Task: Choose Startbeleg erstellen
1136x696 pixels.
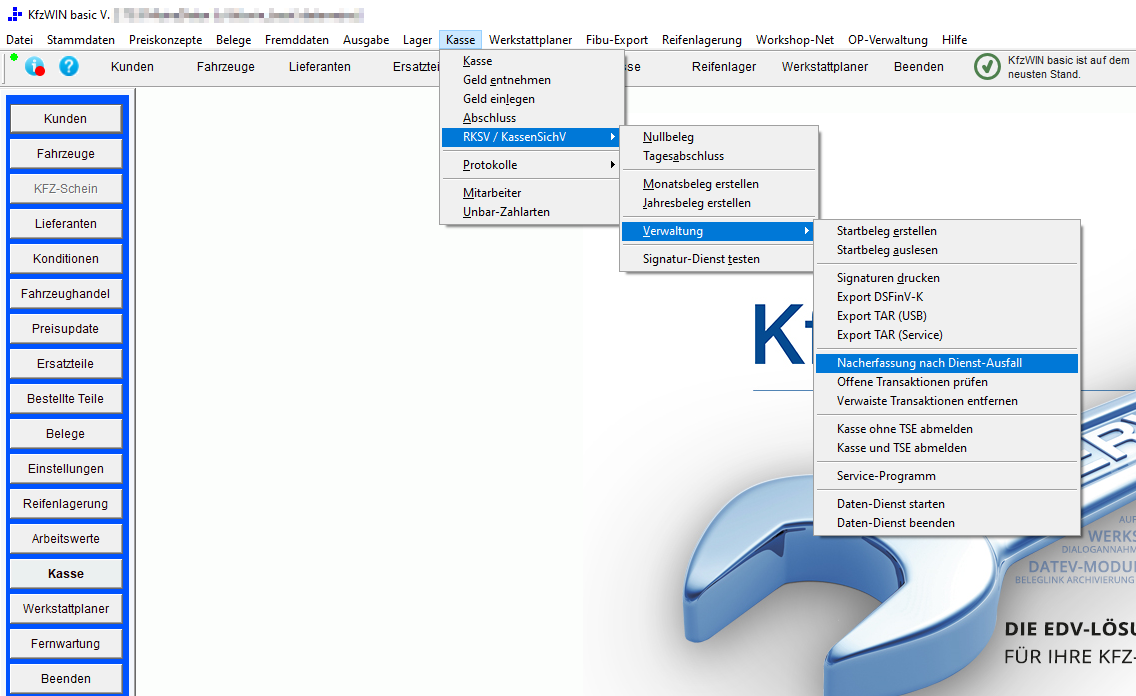Action: coord(946,231)
